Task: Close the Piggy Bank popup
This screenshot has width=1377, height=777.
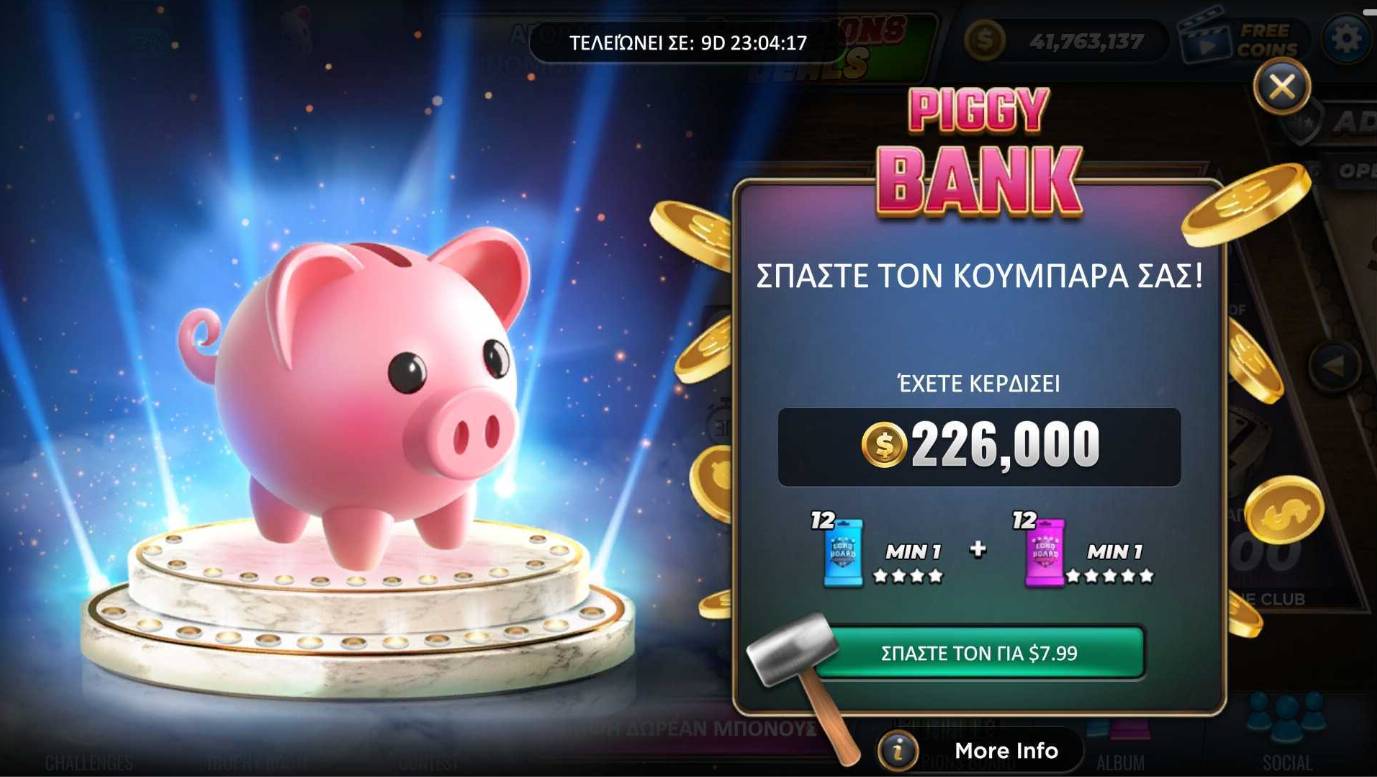Action: click(1282, 87)
